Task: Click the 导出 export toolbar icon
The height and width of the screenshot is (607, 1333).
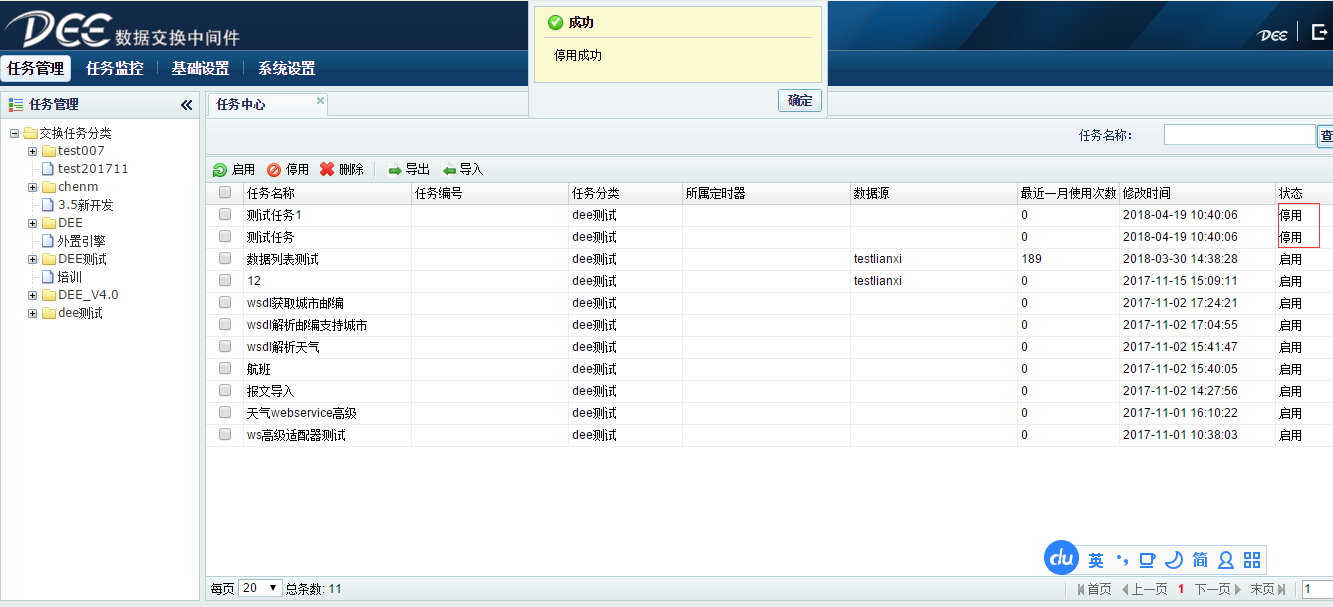Action: point(395,170)
